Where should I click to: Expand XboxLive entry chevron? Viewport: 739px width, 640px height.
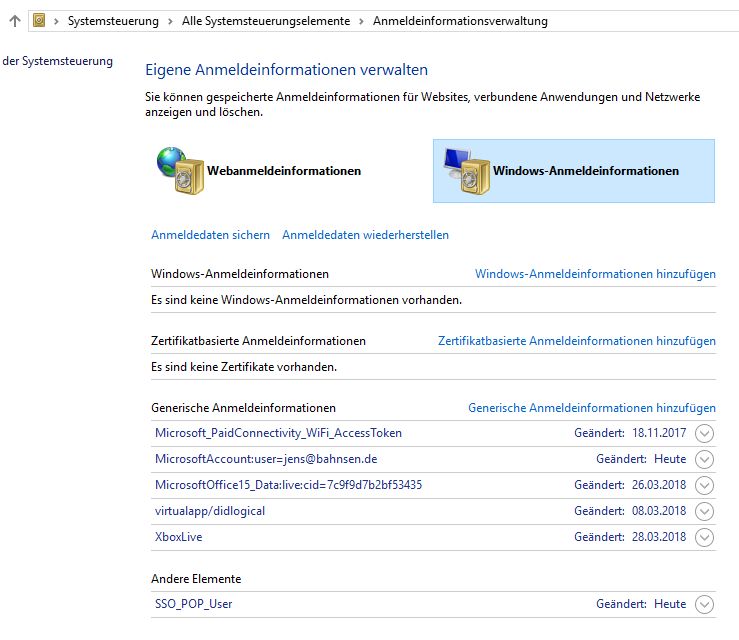[x=704, y=537]
